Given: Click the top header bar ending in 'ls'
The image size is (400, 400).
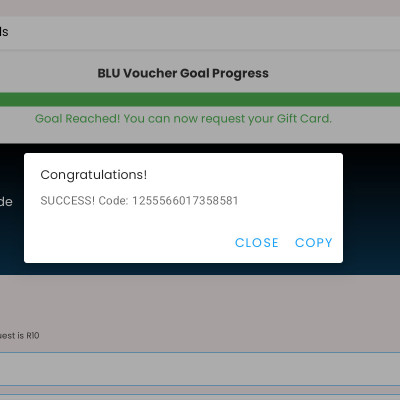Looking at the screenshot, I should point(200,32).
